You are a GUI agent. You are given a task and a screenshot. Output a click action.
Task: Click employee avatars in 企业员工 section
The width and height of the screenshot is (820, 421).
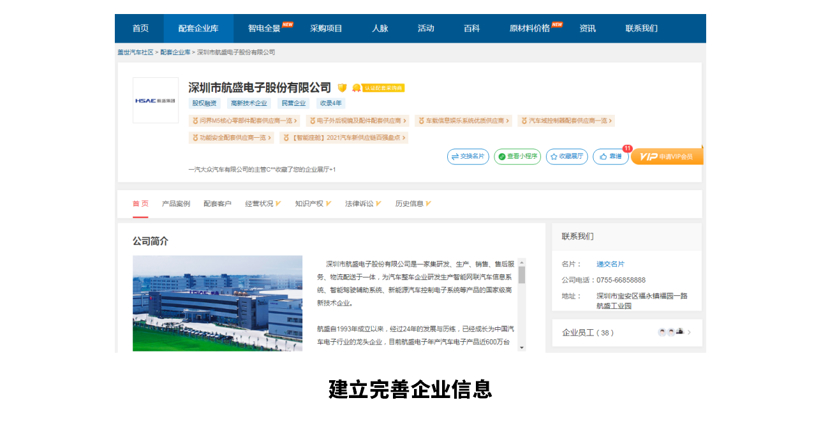670,332
